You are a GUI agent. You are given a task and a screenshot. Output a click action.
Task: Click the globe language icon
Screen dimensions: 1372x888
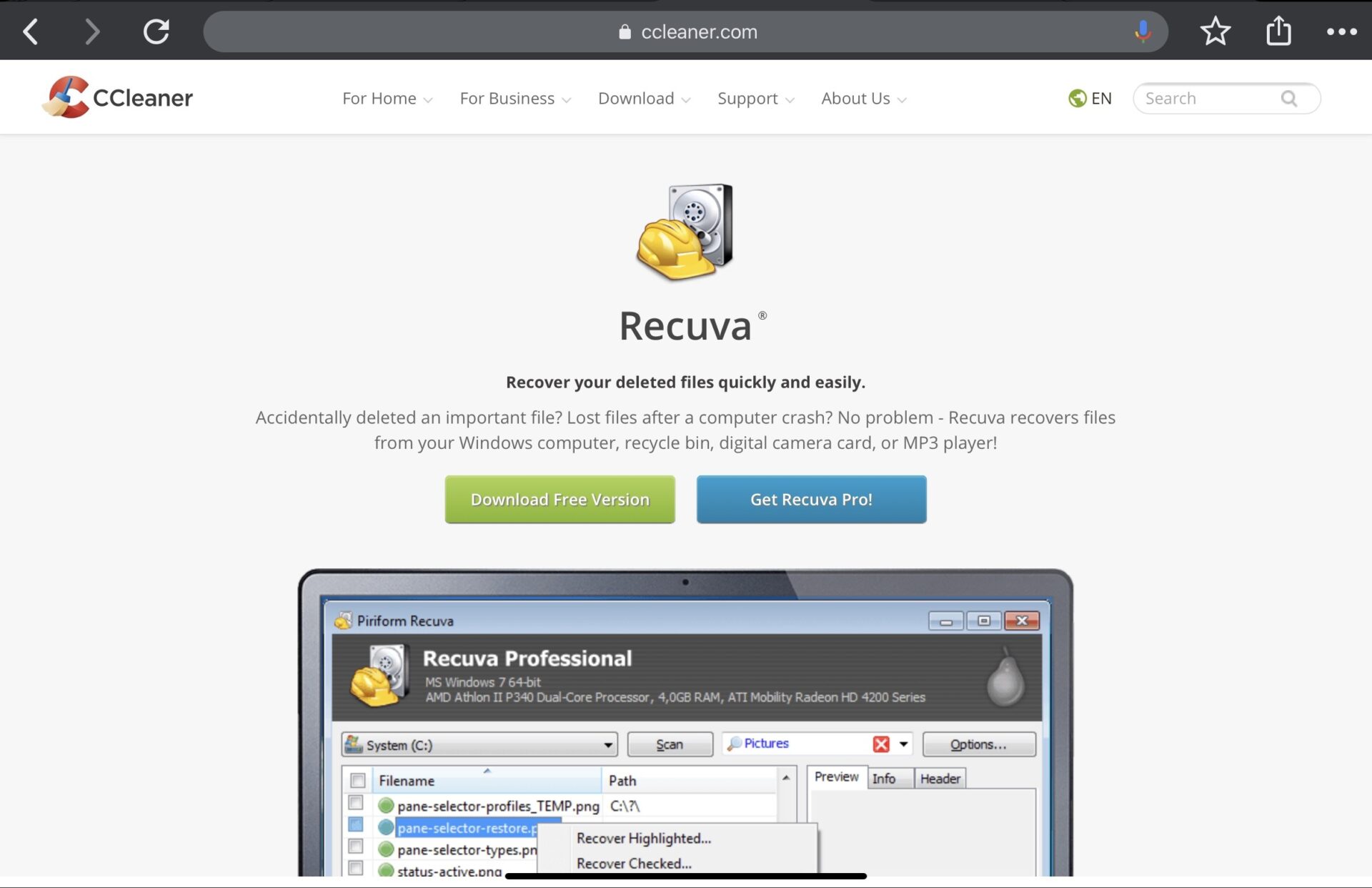(1077, 98)
